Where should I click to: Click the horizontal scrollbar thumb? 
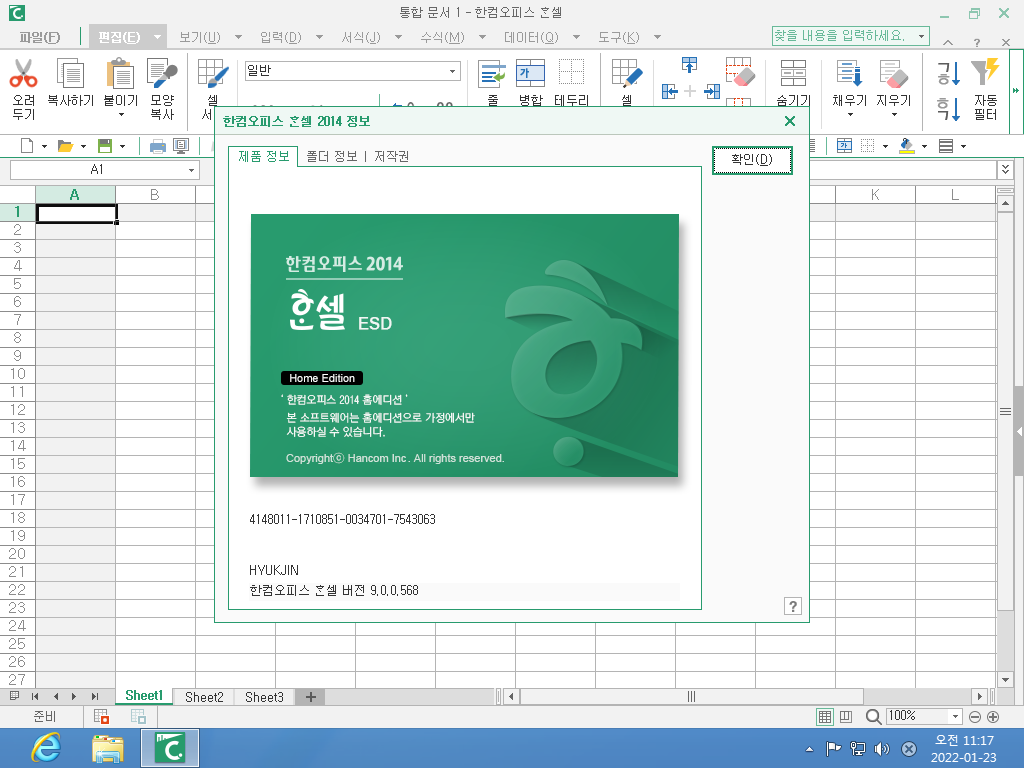(x=692, y=696)
